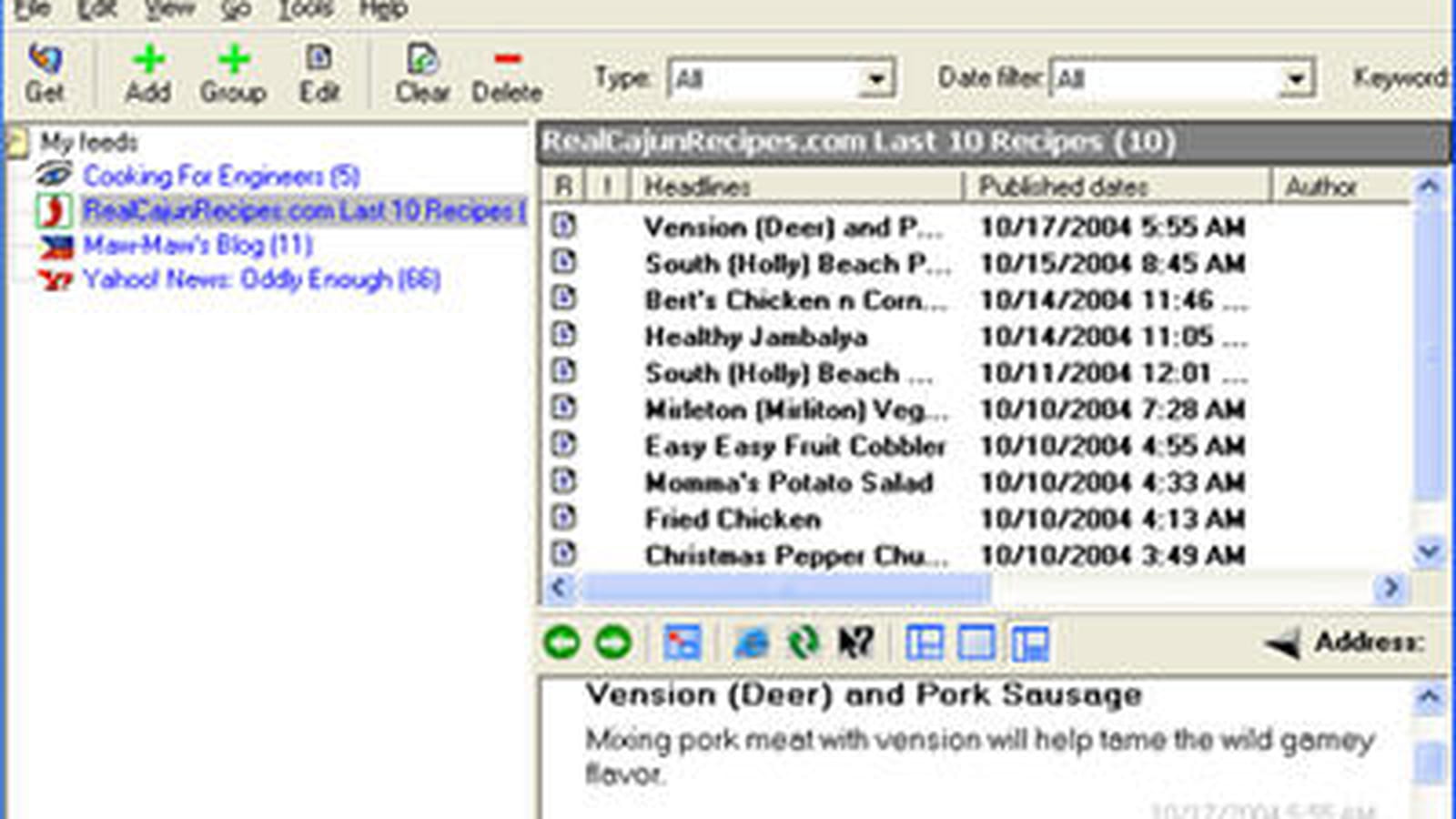Open page in Internet Explorer icon
The width and height of the screenshot is (1456, 819).
tap(752, 642)
